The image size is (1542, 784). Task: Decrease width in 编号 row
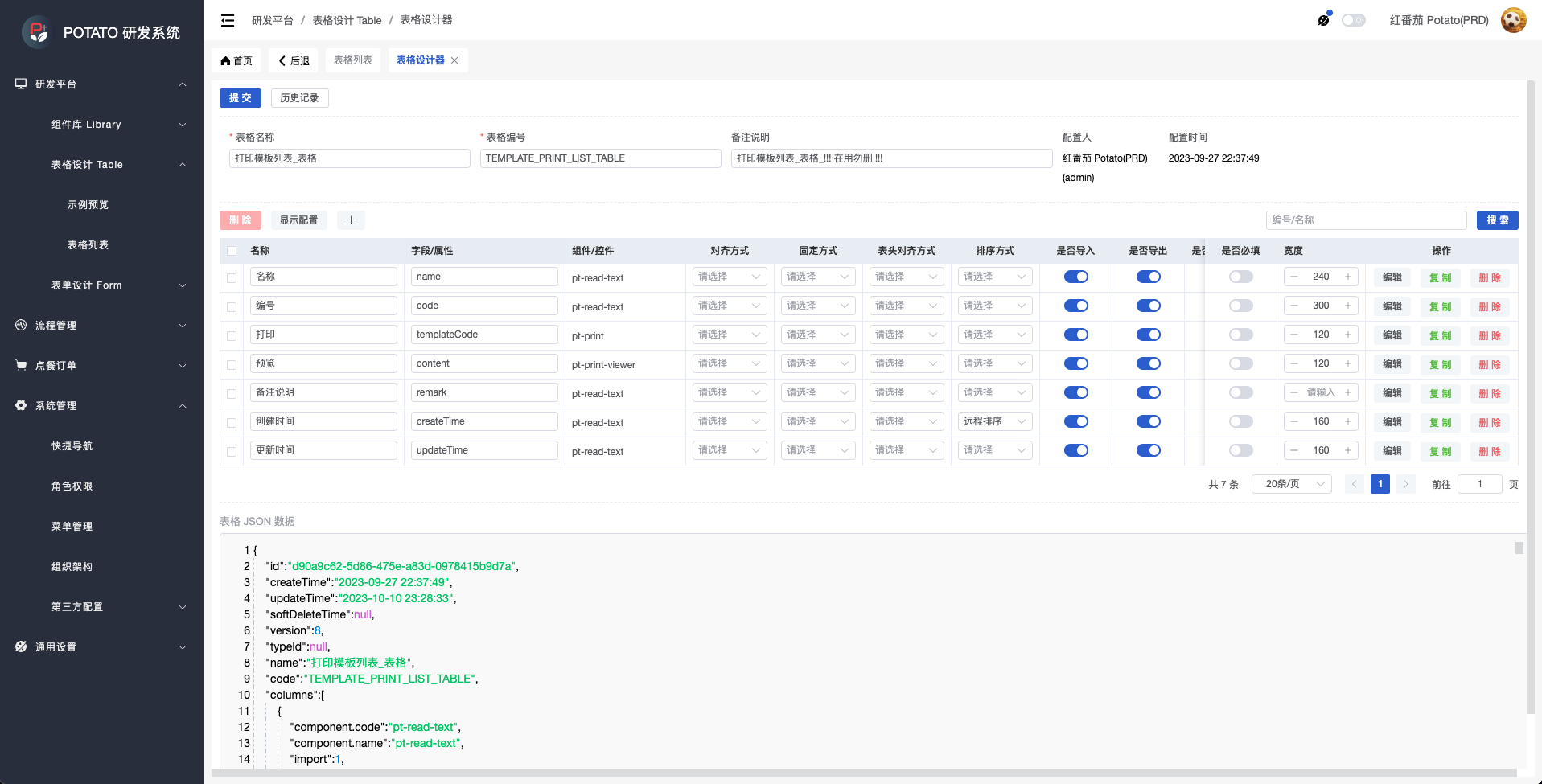[1294, 306]
